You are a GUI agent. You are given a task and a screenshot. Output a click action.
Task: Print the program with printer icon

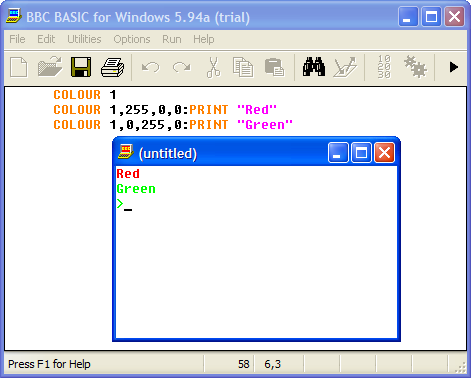[113, 67]
